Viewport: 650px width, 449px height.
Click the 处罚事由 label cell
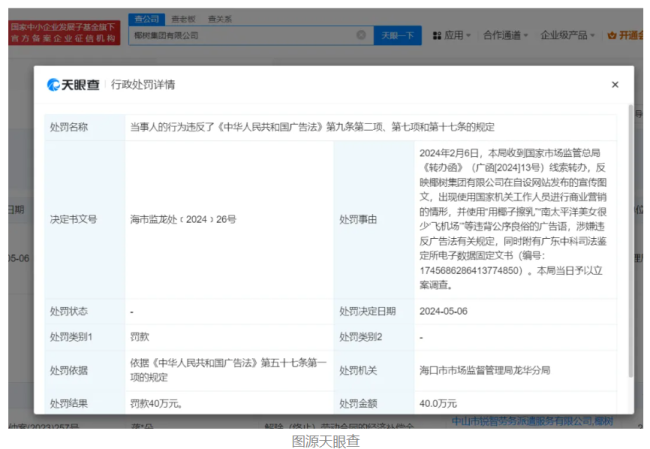click(x=374, y=219)
